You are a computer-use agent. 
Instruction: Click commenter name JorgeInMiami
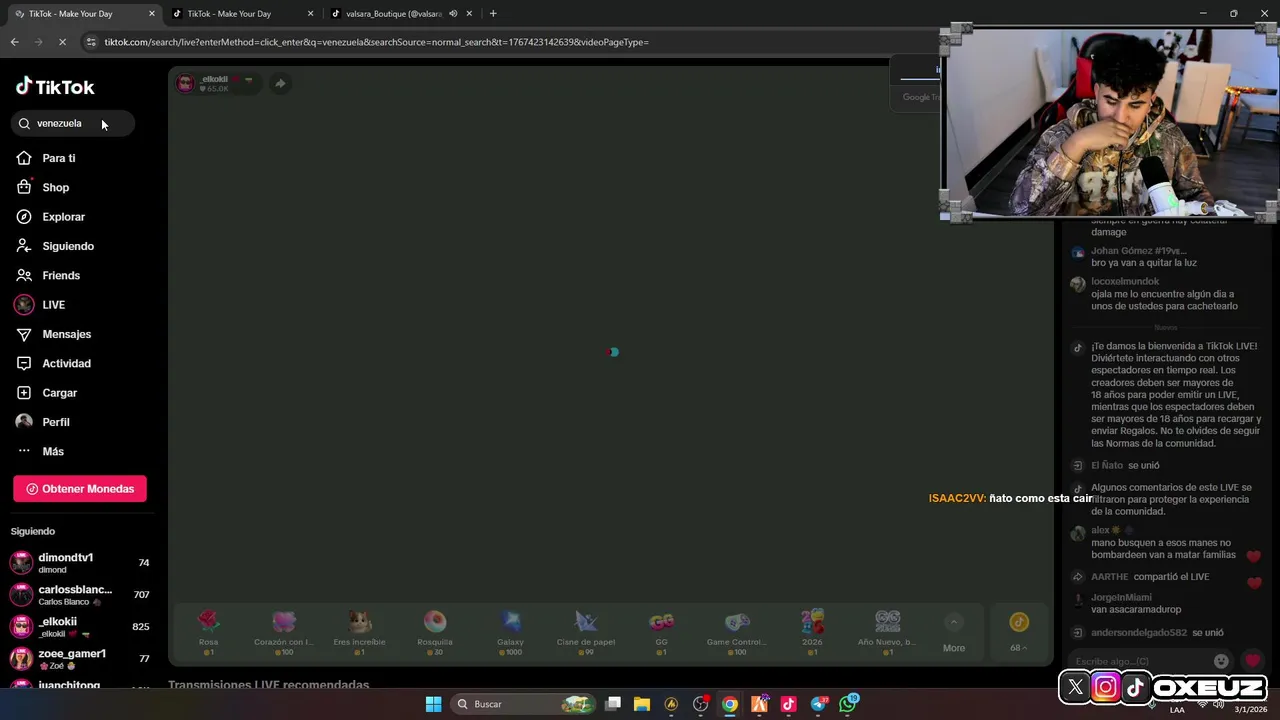[x=1121, y=598]
